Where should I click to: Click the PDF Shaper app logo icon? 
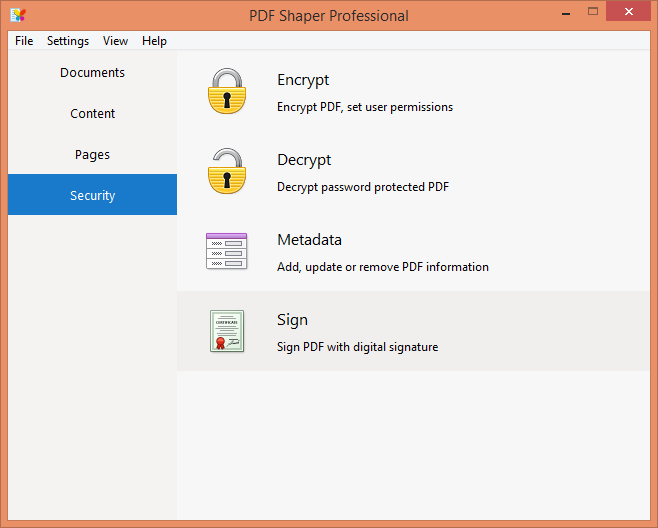[x=18, y=15]
